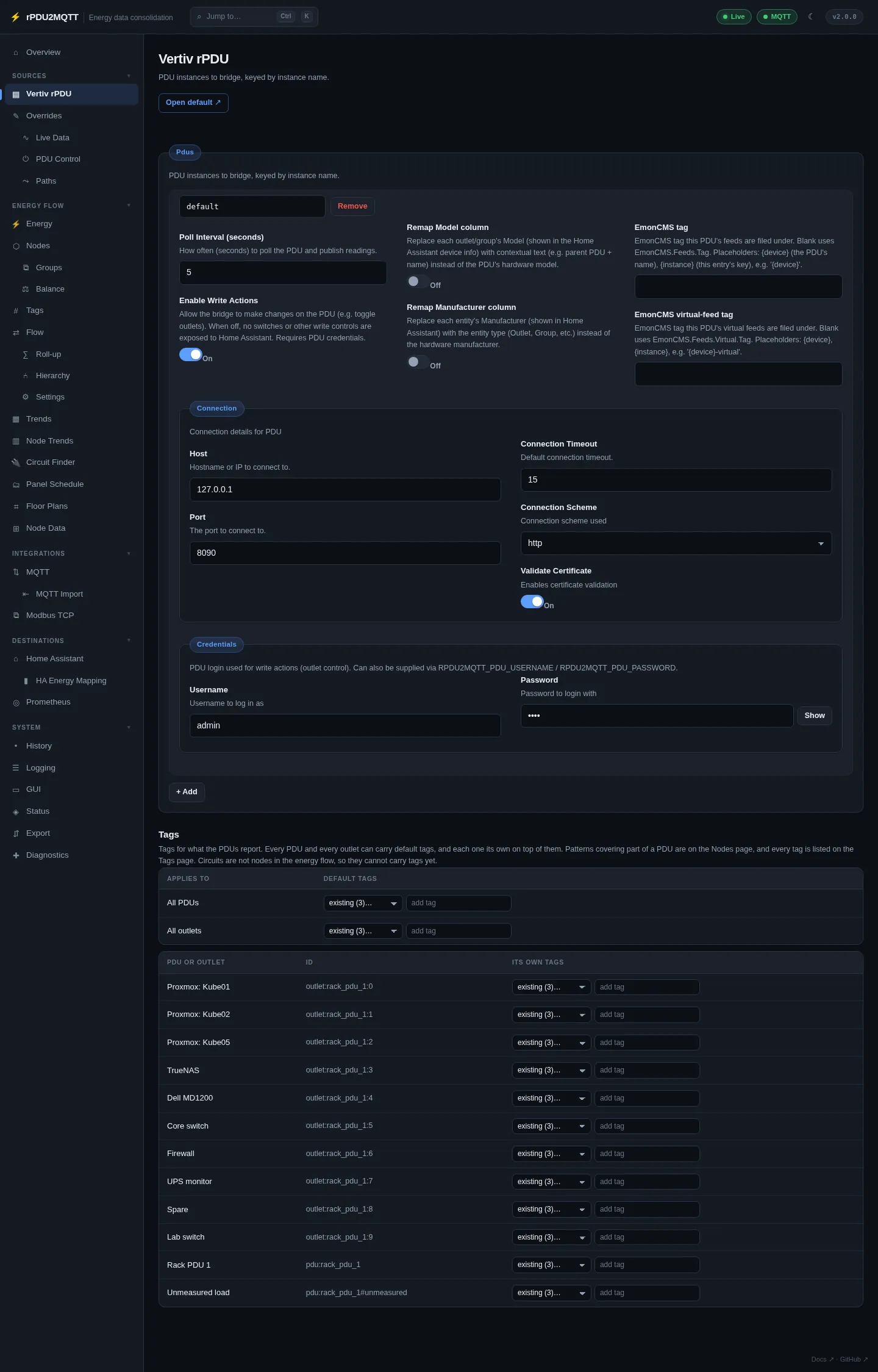This screenshot has width=878, height=1372.
Task: Click the Host input showing 127.0.0.1
Action: (345, 489)
